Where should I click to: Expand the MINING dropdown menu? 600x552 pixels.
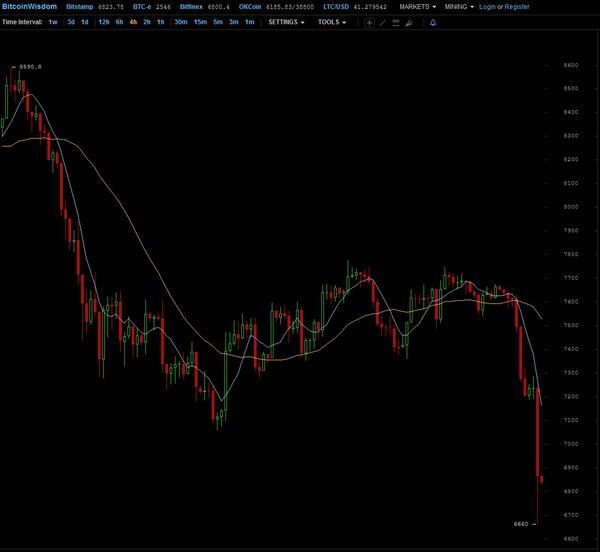pos(459,7)
